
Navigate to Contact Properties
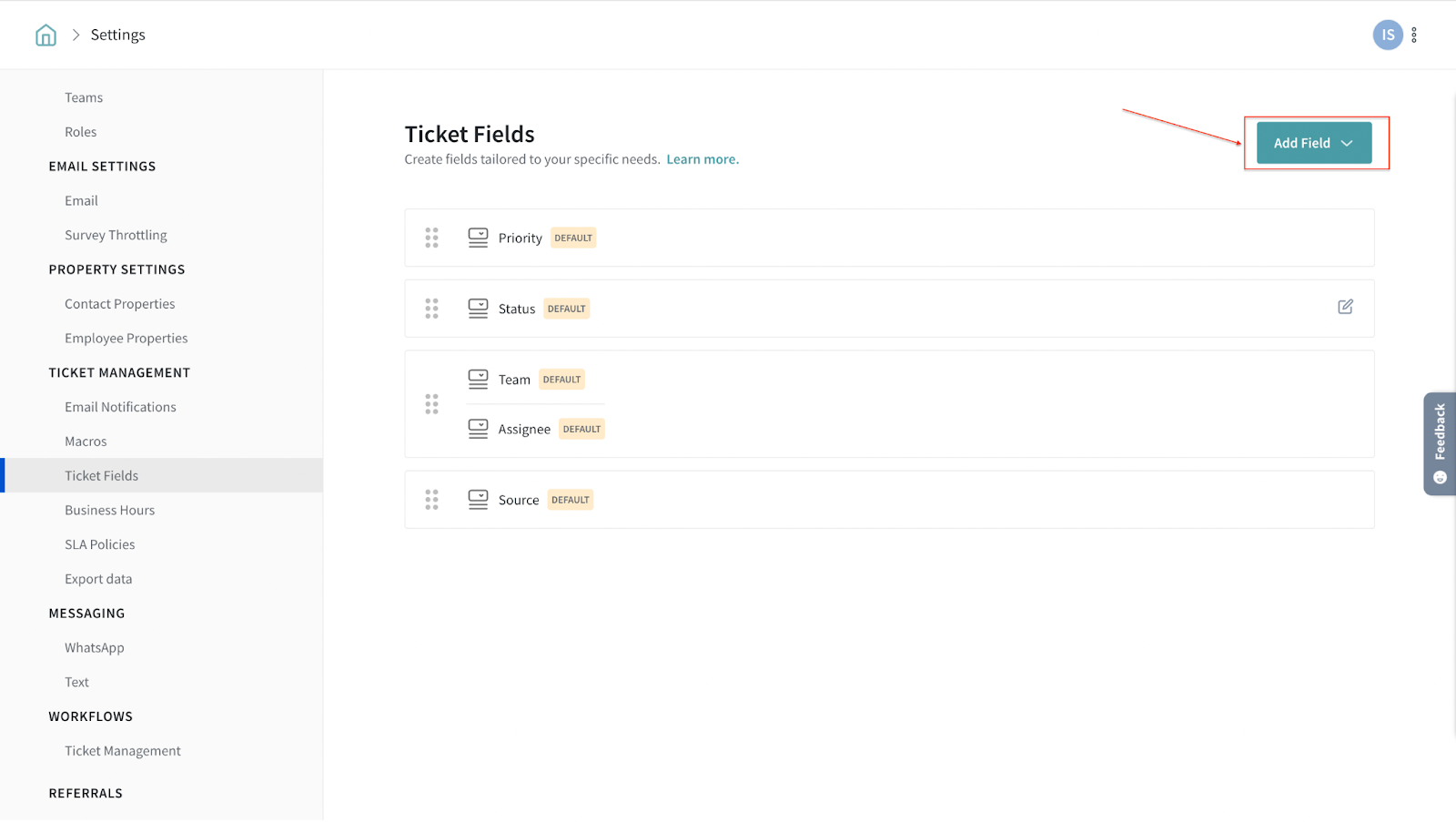pos(119,304)
